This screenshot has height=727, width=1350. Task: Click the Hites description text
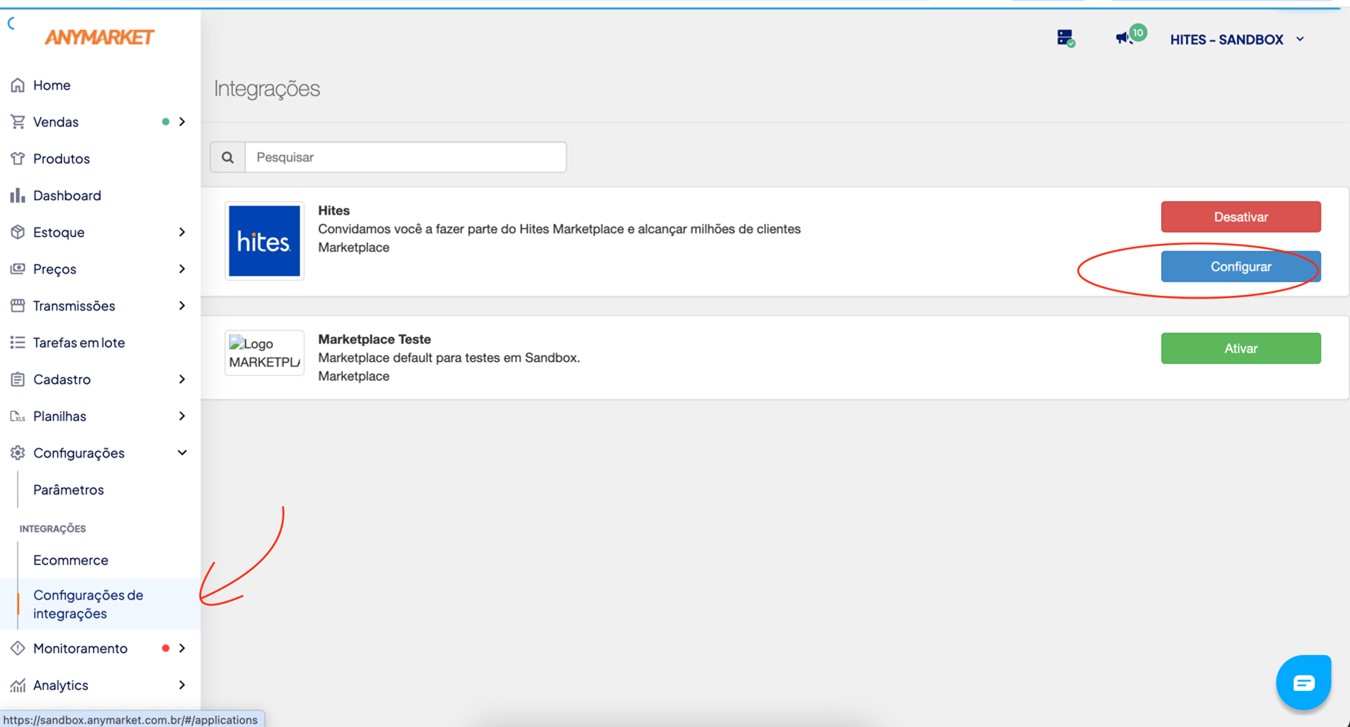point(559,229)
